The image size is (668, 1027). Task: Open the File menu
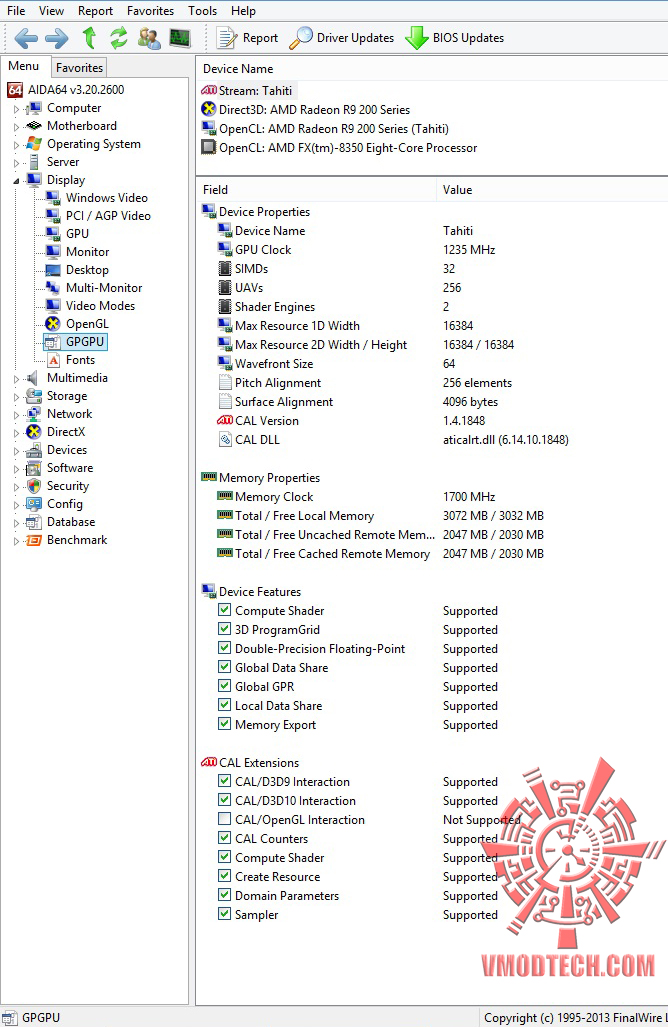click(x=16, y=10)
